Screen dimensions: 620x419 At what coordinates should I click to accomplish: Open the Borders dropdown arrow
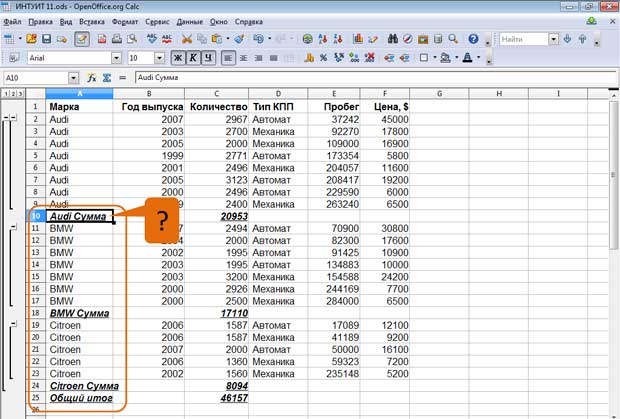pos(435,58)
